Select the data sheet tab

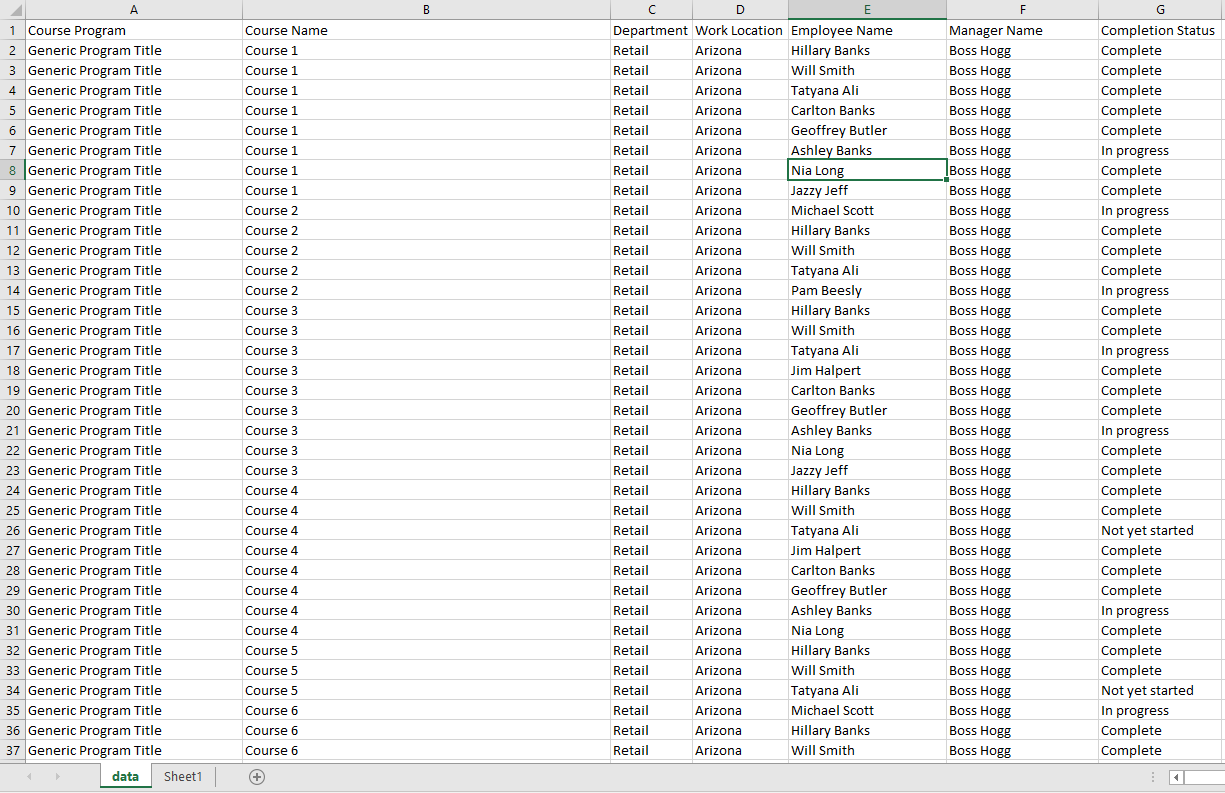click(x=126, y=777)
